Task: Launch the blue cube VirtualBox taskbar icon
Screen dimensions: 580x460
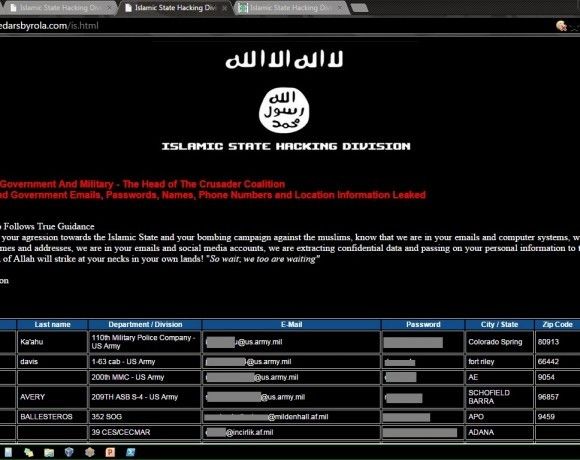Action: 69,452
